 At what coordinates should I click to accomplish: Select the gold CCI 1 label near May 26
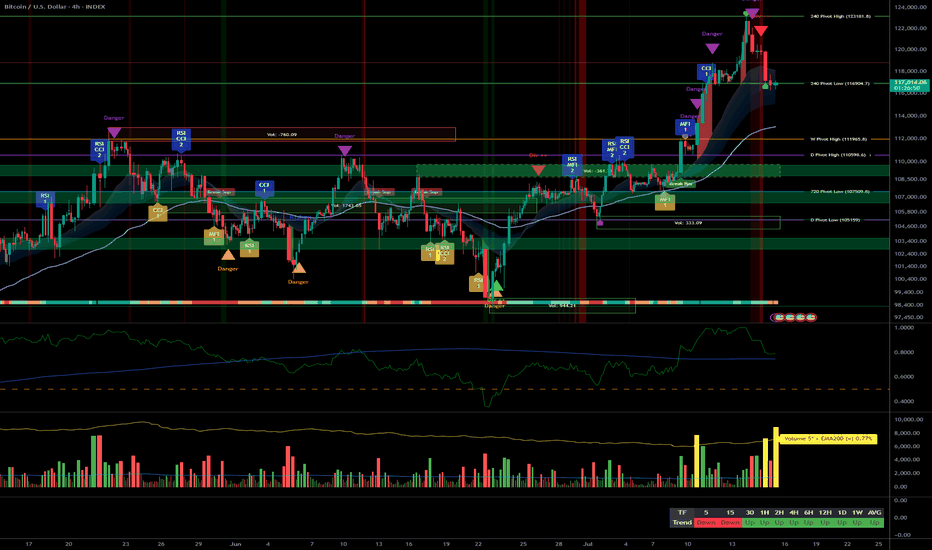[x=158, y=212]
